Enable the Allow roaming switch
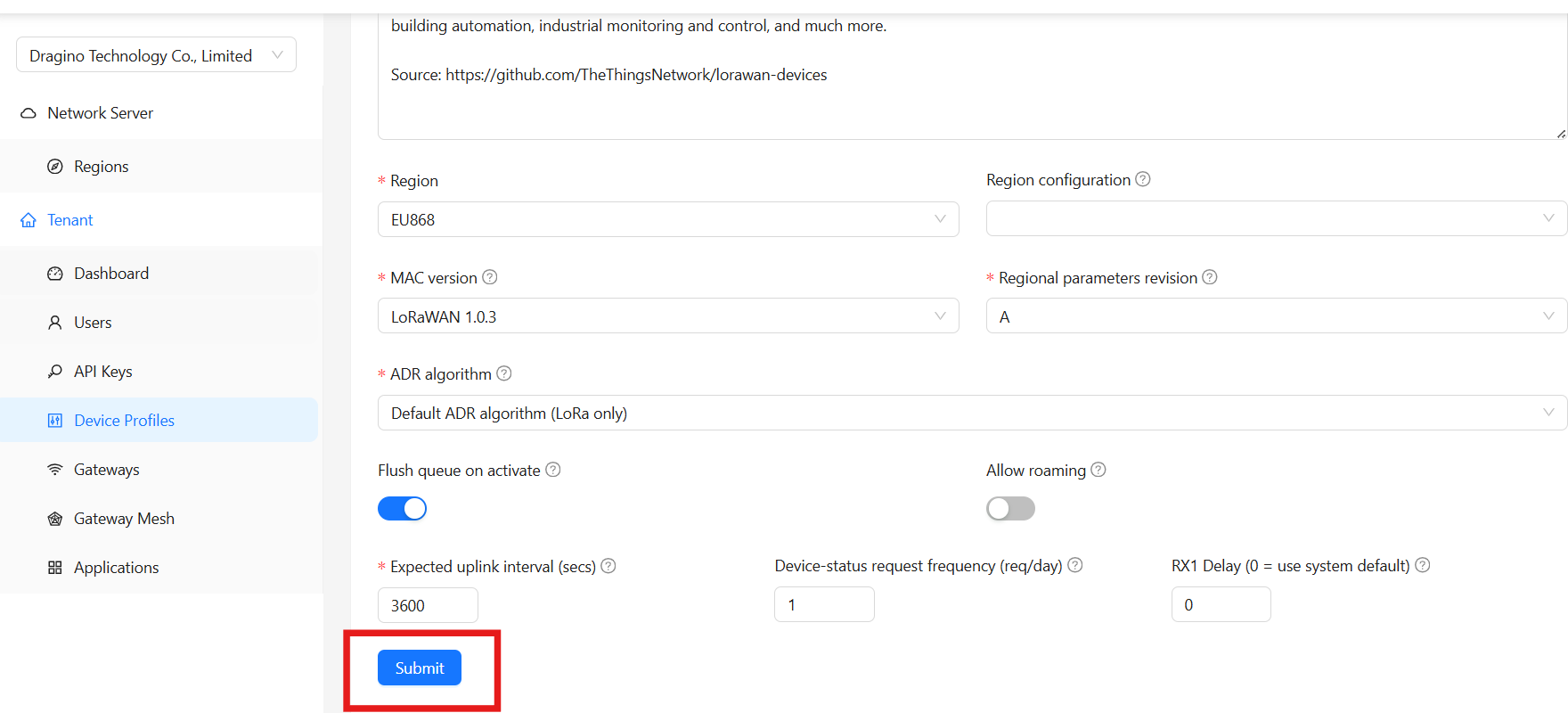Image resolution: width=1568 pixels, height=713 pixels. point(1010,509)
